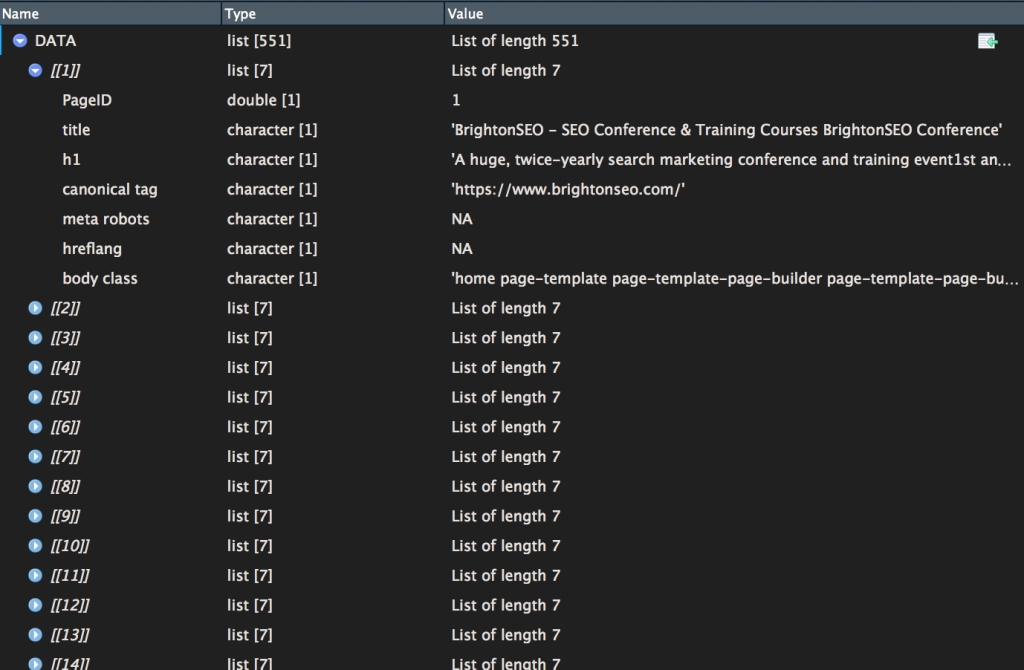Screen dimensions: 1024x670
Task: Expand the [[2]] list item
Action: (x=36, y=308)
